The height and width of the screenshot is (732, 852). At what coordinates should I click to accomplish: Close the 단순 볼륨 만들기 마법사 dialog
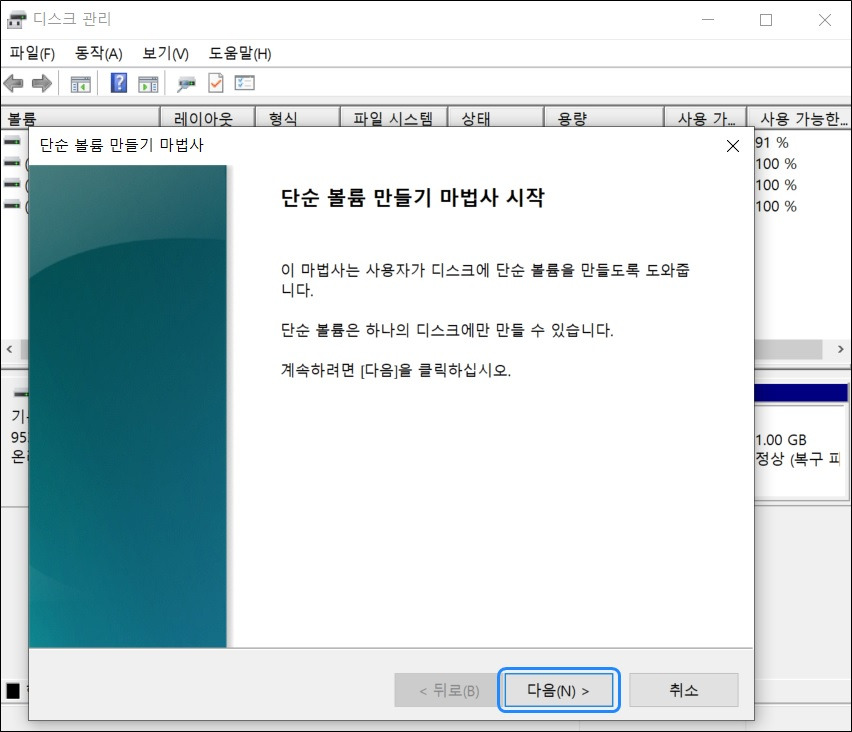[x=732, y=146]
